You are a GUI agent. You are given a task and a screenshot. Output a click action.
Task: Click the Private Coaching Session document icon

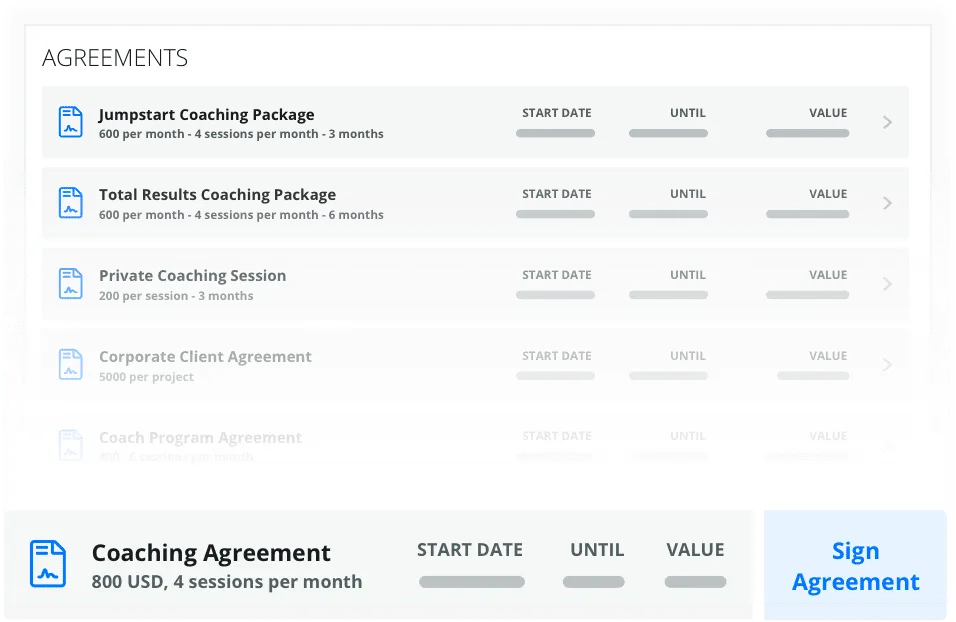[x=70, y=284]
